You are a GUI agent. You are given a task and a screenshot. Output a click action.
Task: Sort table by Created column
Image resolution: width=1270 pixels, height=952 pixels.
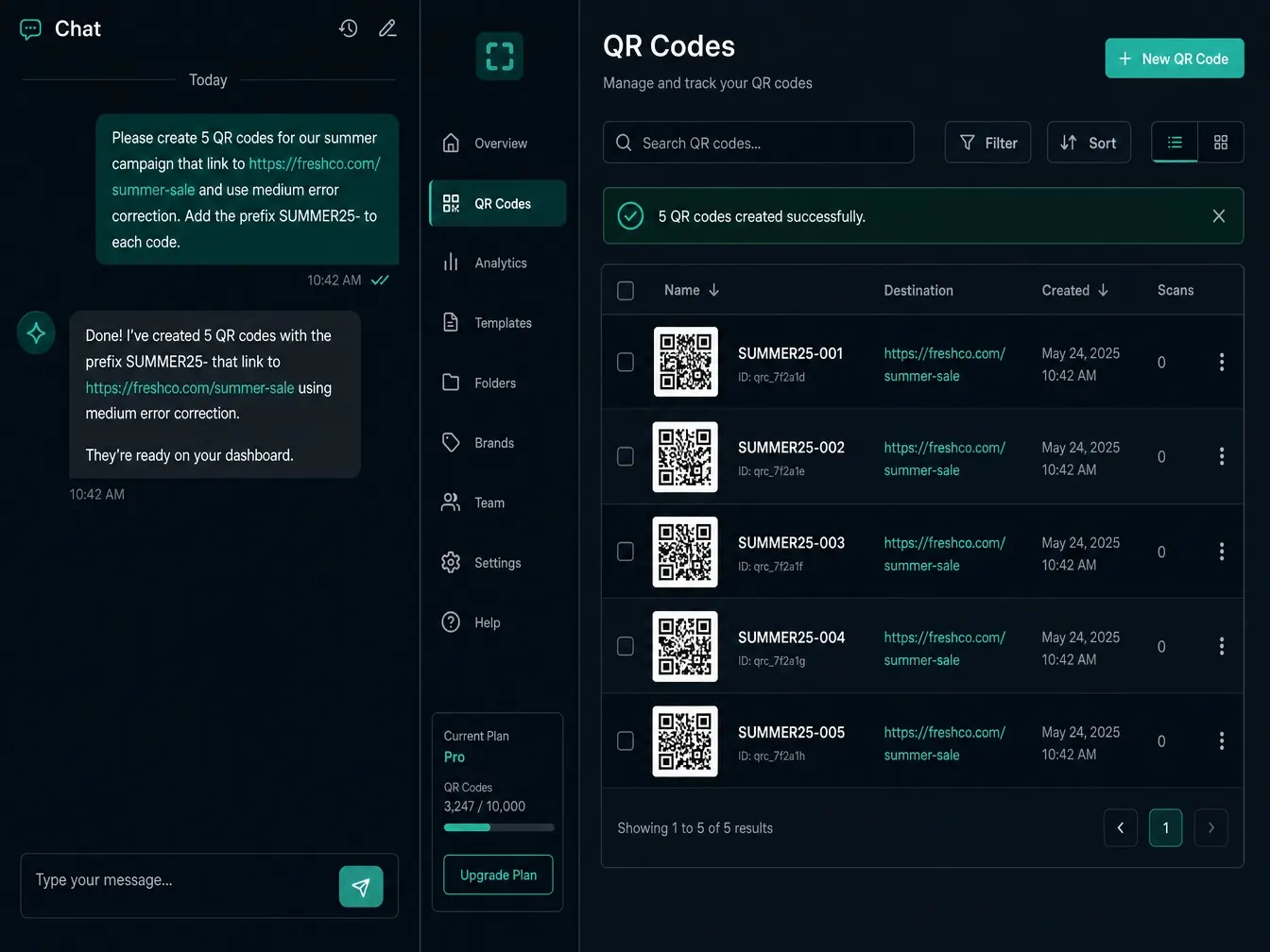pyautogui.click(x=1075, y=290)
